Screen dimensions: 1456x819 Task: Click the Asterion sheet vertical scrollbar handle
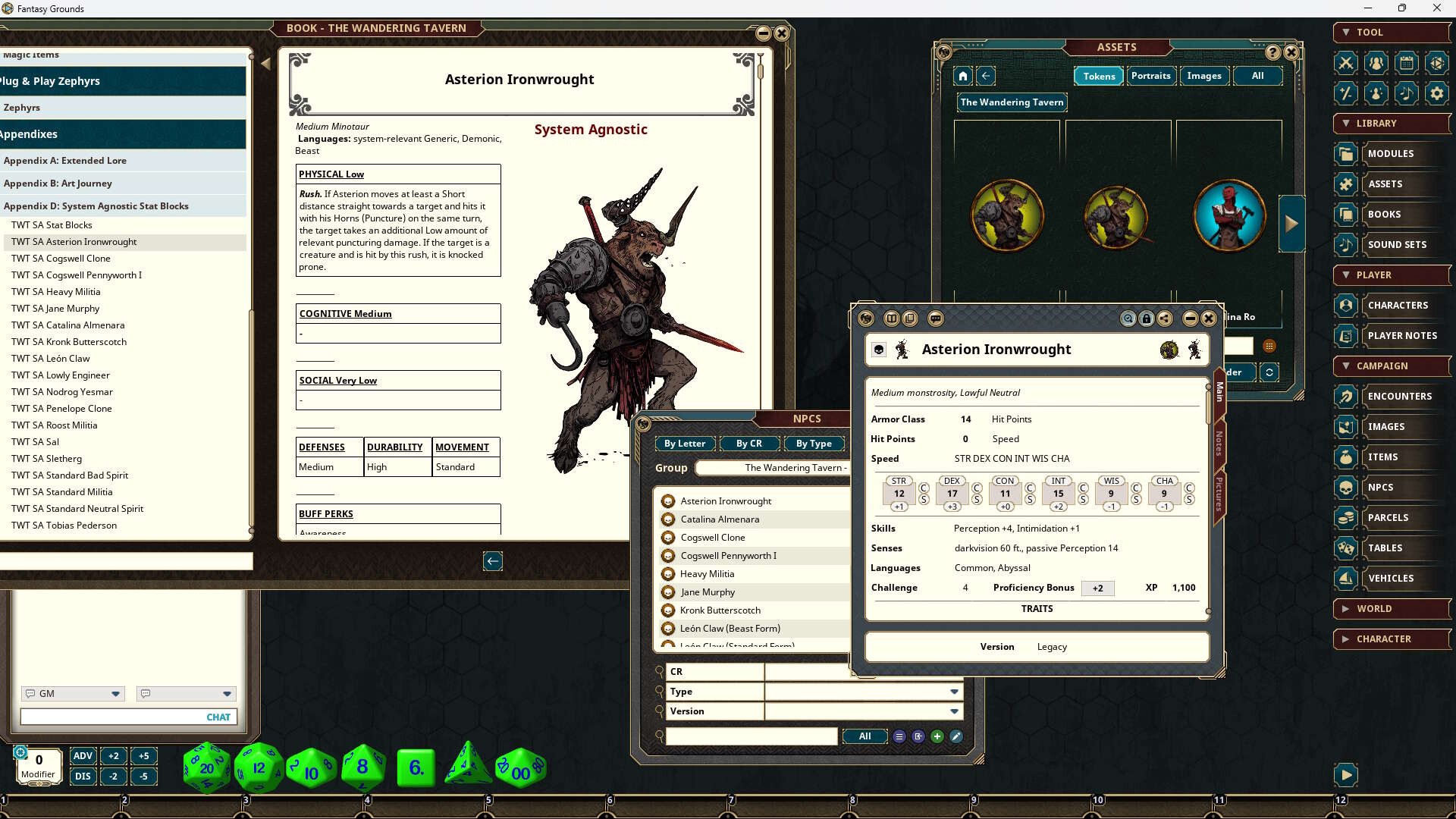pyautogui.click(x=1209, y=406)
